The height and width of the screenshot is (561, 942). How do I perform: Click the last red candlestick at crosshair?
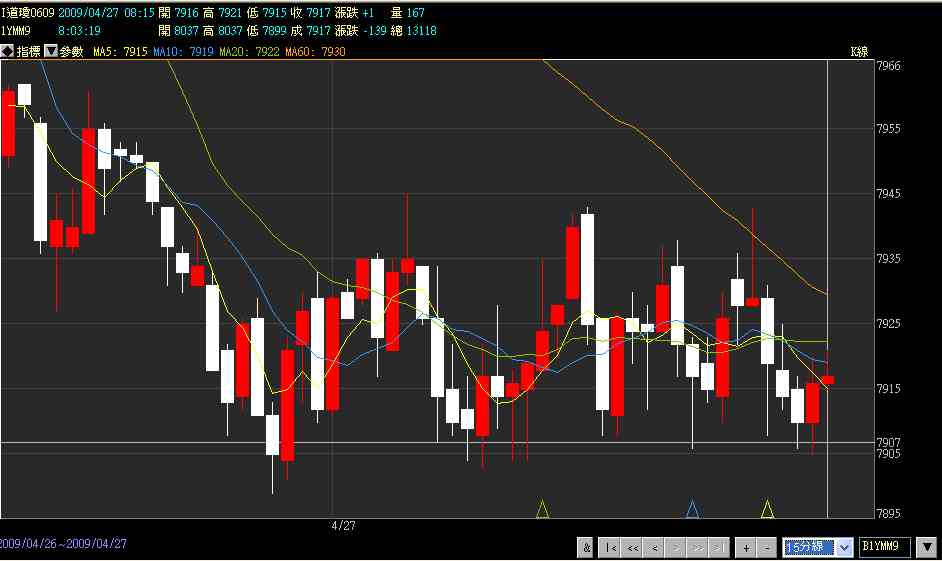click(827, 380)
